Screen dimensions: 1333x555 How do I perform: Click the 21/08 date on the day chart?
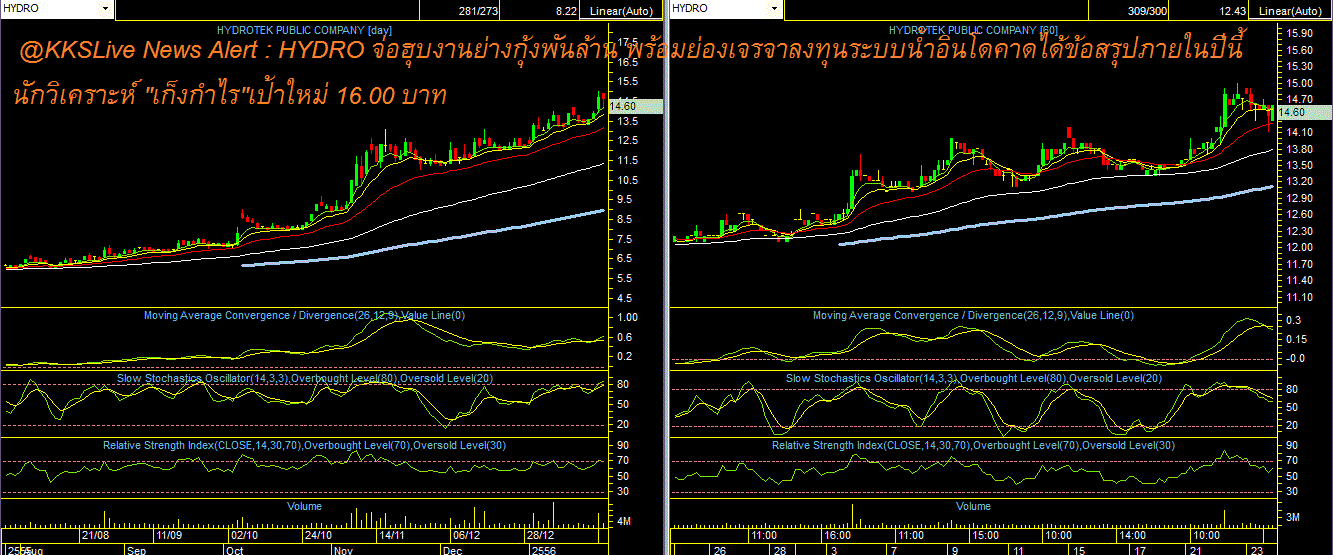click(95, 536)
